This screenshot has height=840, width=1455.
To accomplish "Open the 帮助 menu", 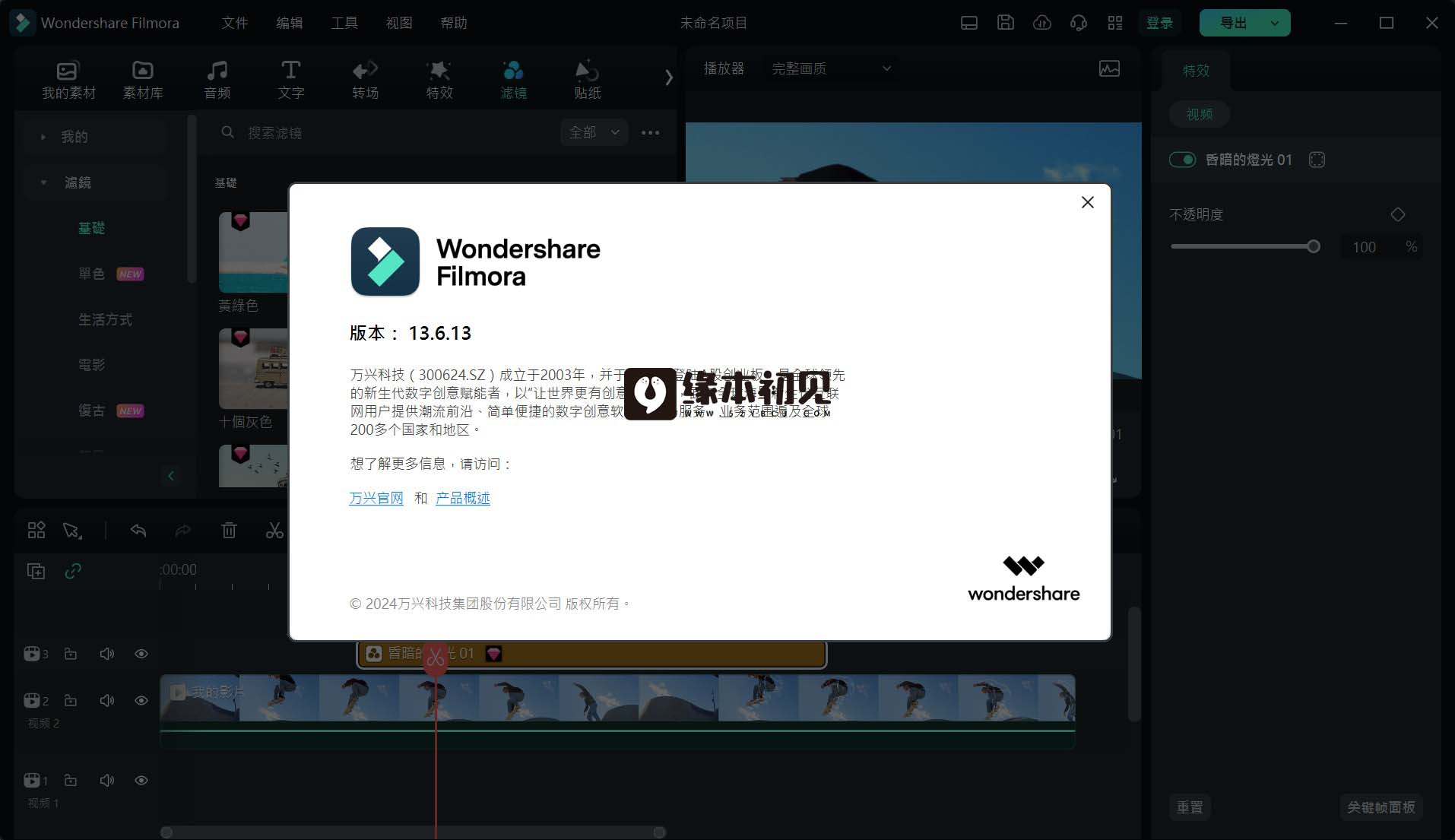I will (x=454, y=23).
